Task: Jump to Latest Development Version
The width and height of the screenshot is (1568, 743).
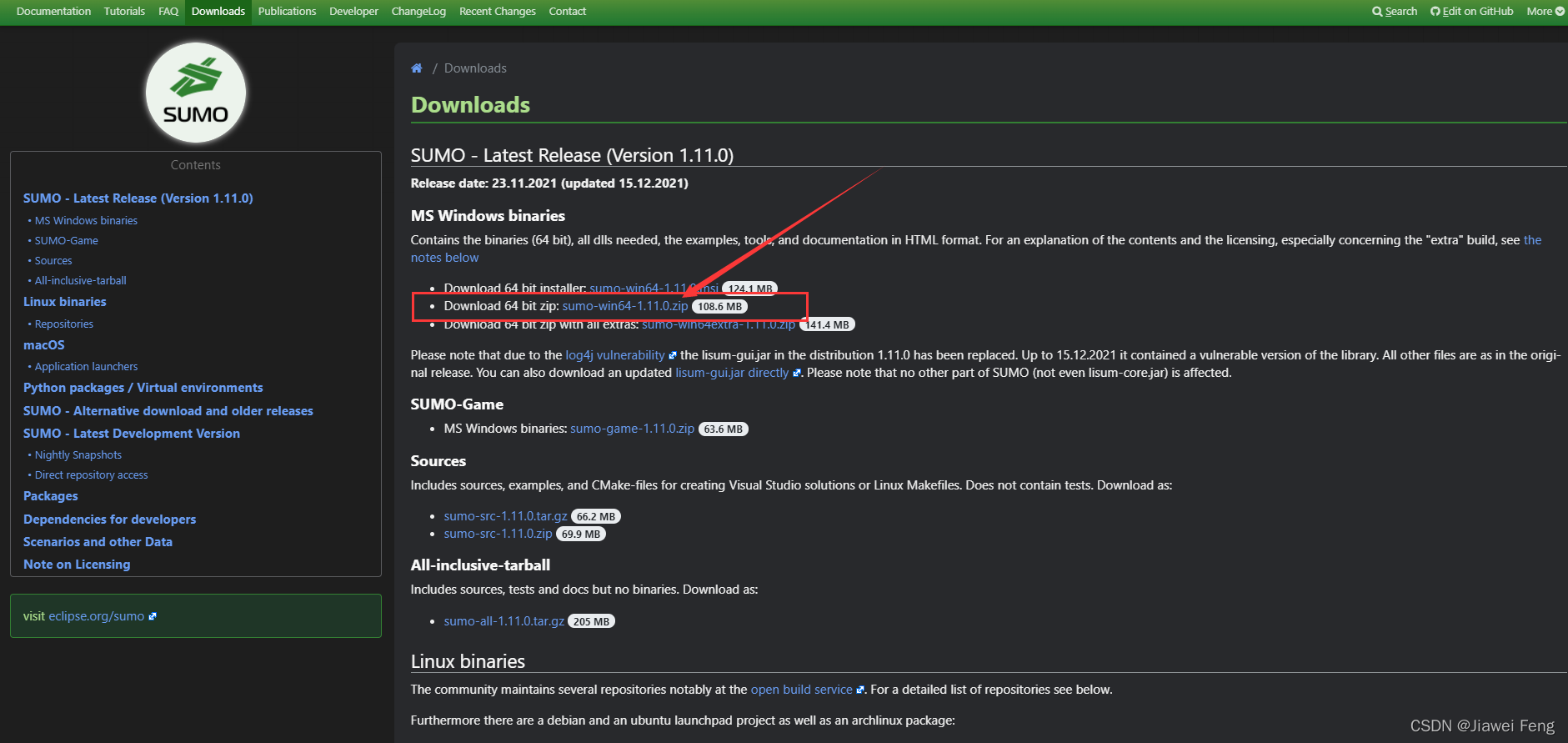Action: (132, 434)
